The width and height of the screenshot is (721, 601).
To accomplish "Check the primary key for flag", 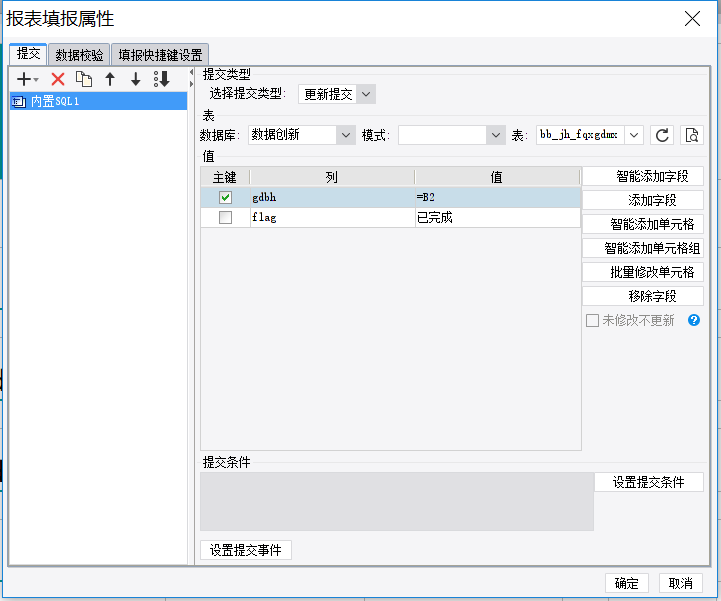I will pyautogui.click(x=225, y=217).
